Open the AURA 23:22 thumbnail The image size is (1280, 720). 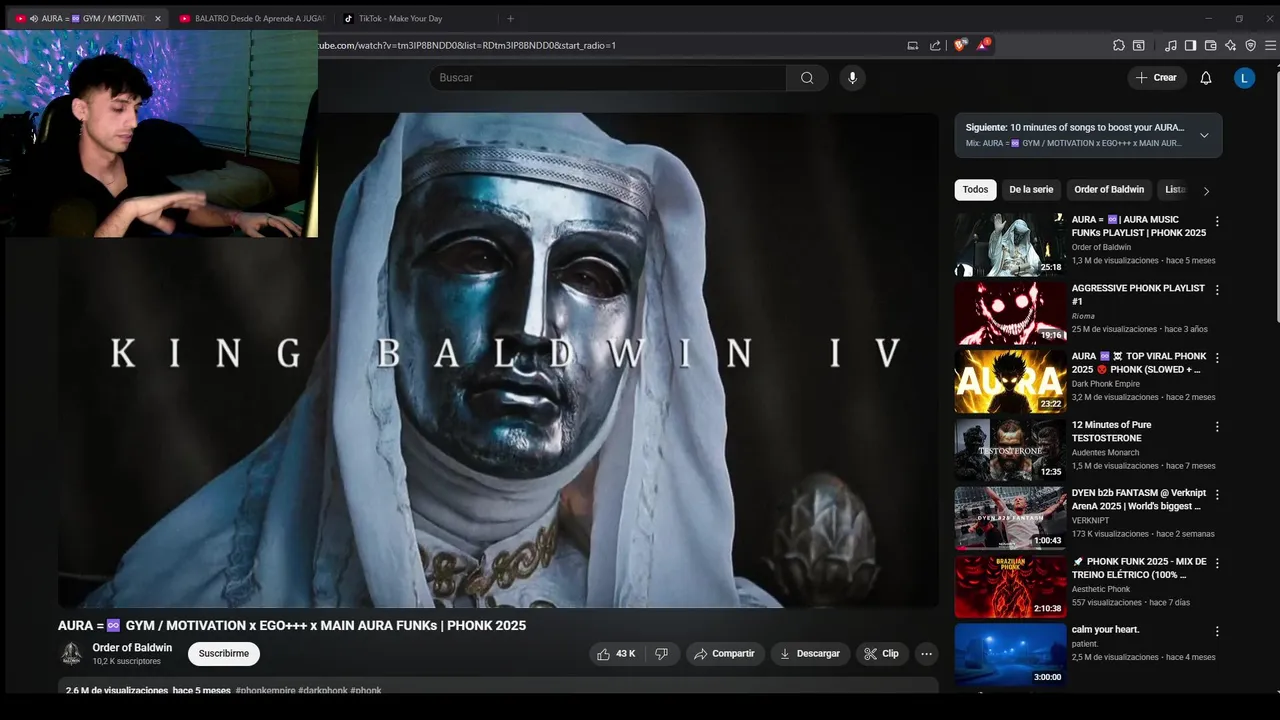click(x=1010, y=381)
